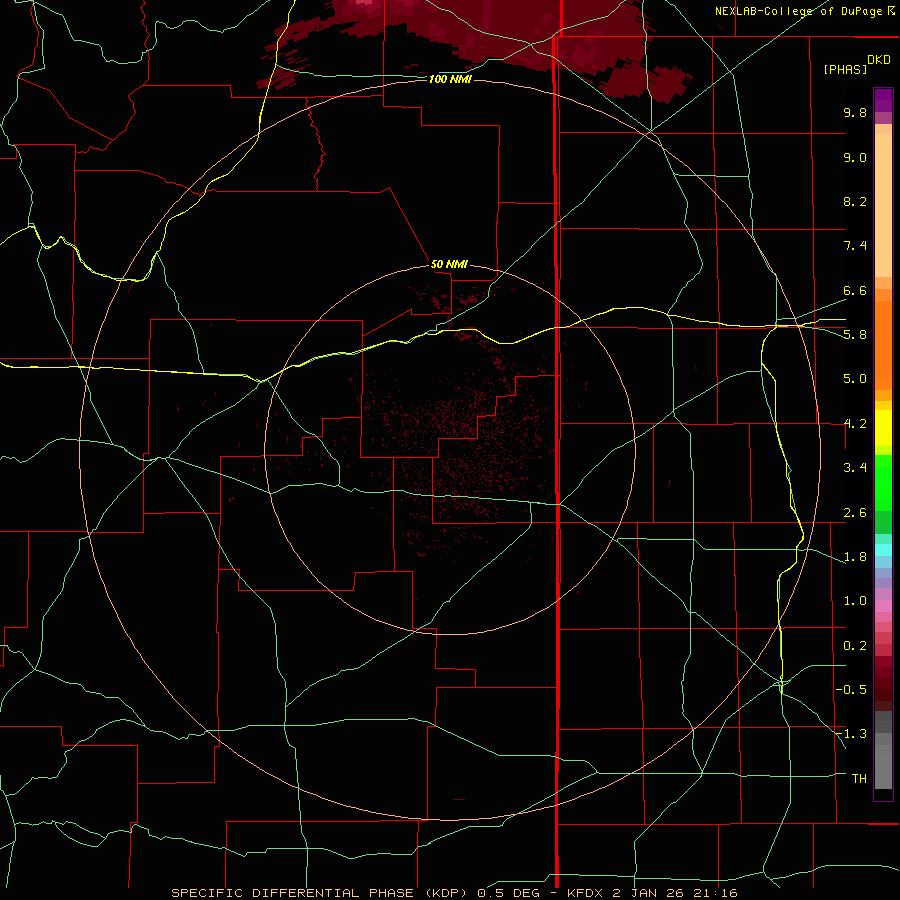
Task: Select the [PHAS] legend unit label
Action: 845,69
